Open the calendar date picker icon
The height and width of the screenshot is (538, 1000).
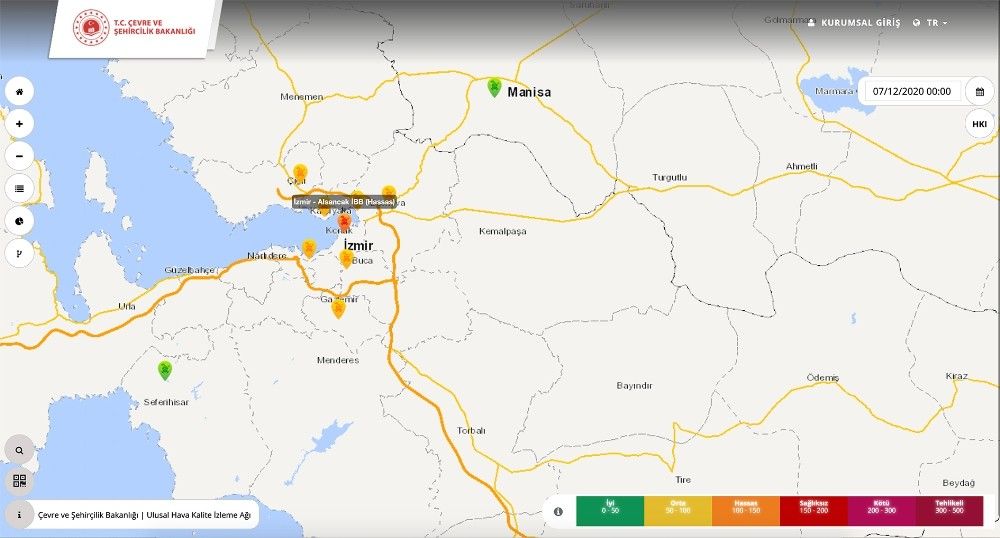click(x=979, y=91)
